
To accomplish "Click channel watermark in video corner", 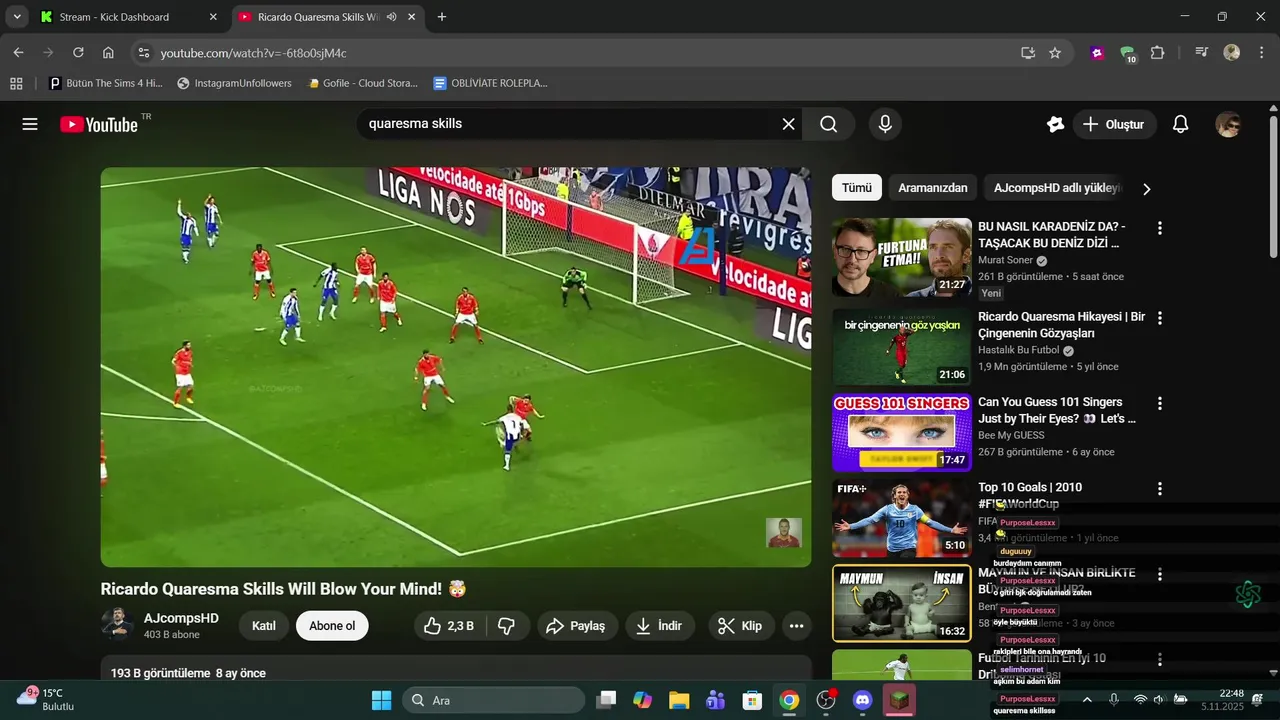I will (784, 533).
